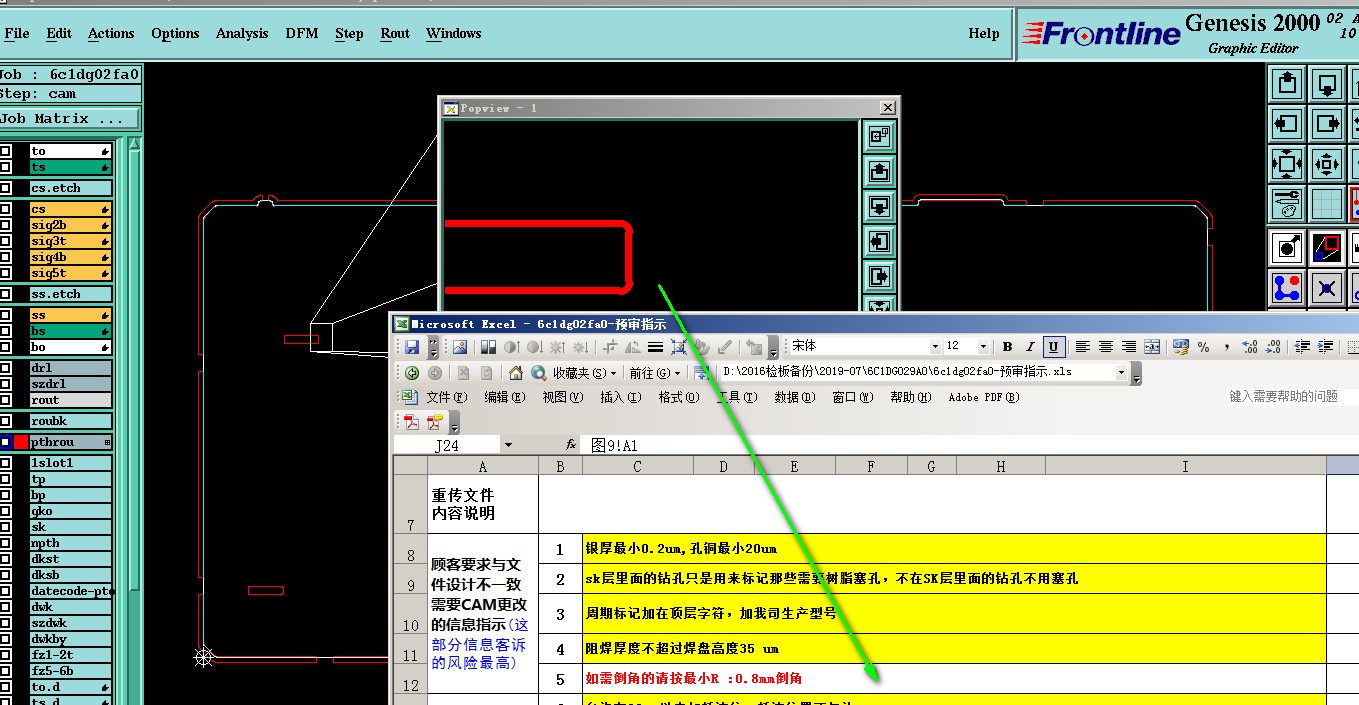This screenshot has height=705, width=1359.
Task: Tick the checkbox for layer cs.etch
Action: (x=6, y=188)
